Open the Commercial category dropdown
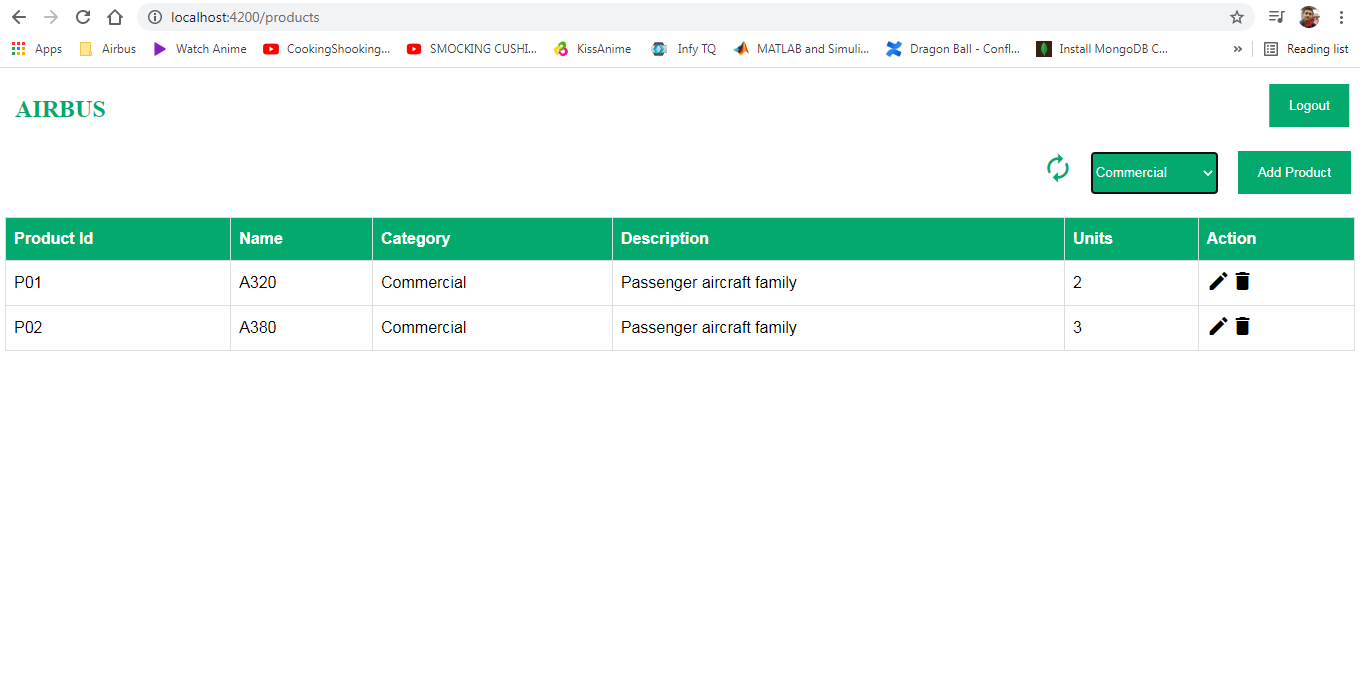The height and width of the screenshot is (685, 1360). tap(1154, 172)
